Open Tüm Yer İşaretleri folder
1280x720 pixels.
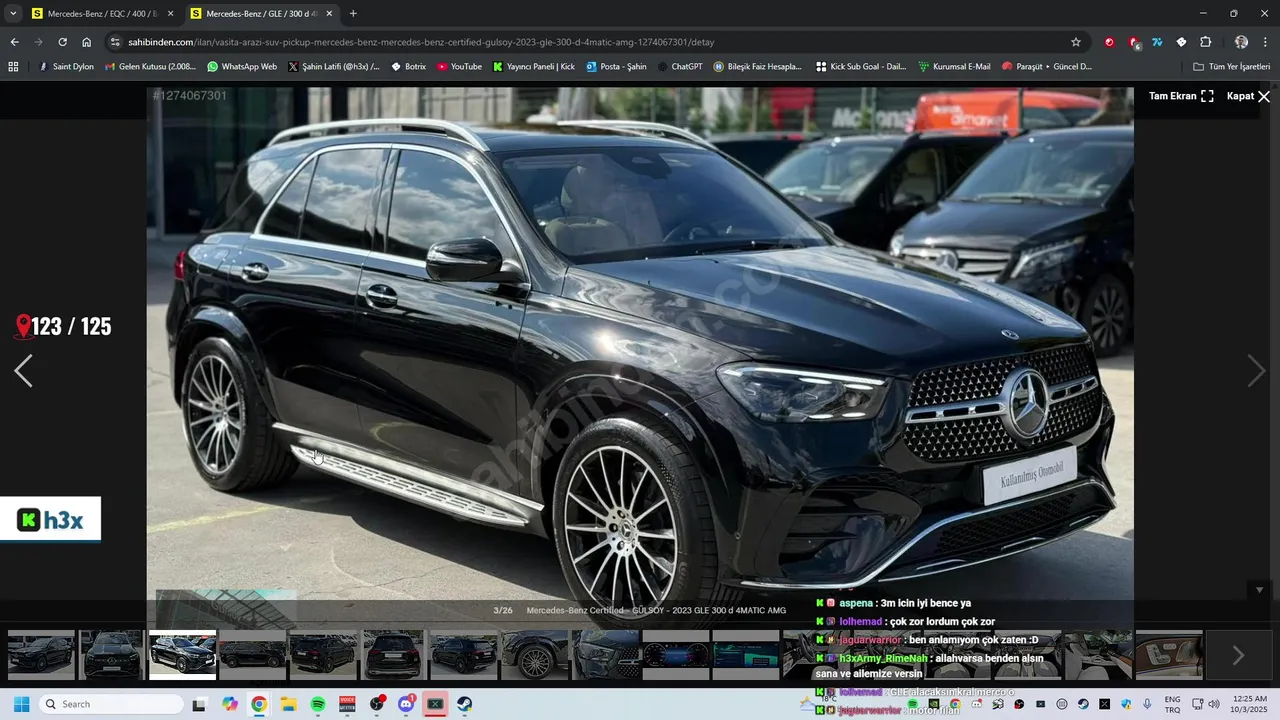[x=1231, y=67]
